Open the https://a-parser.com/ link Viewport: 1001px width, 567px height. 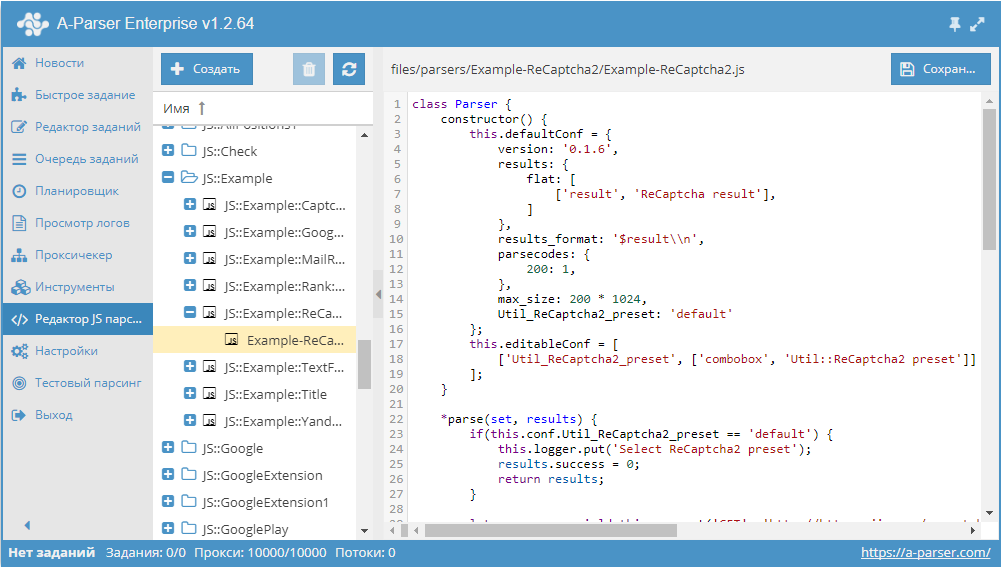[x=925, y=552]
